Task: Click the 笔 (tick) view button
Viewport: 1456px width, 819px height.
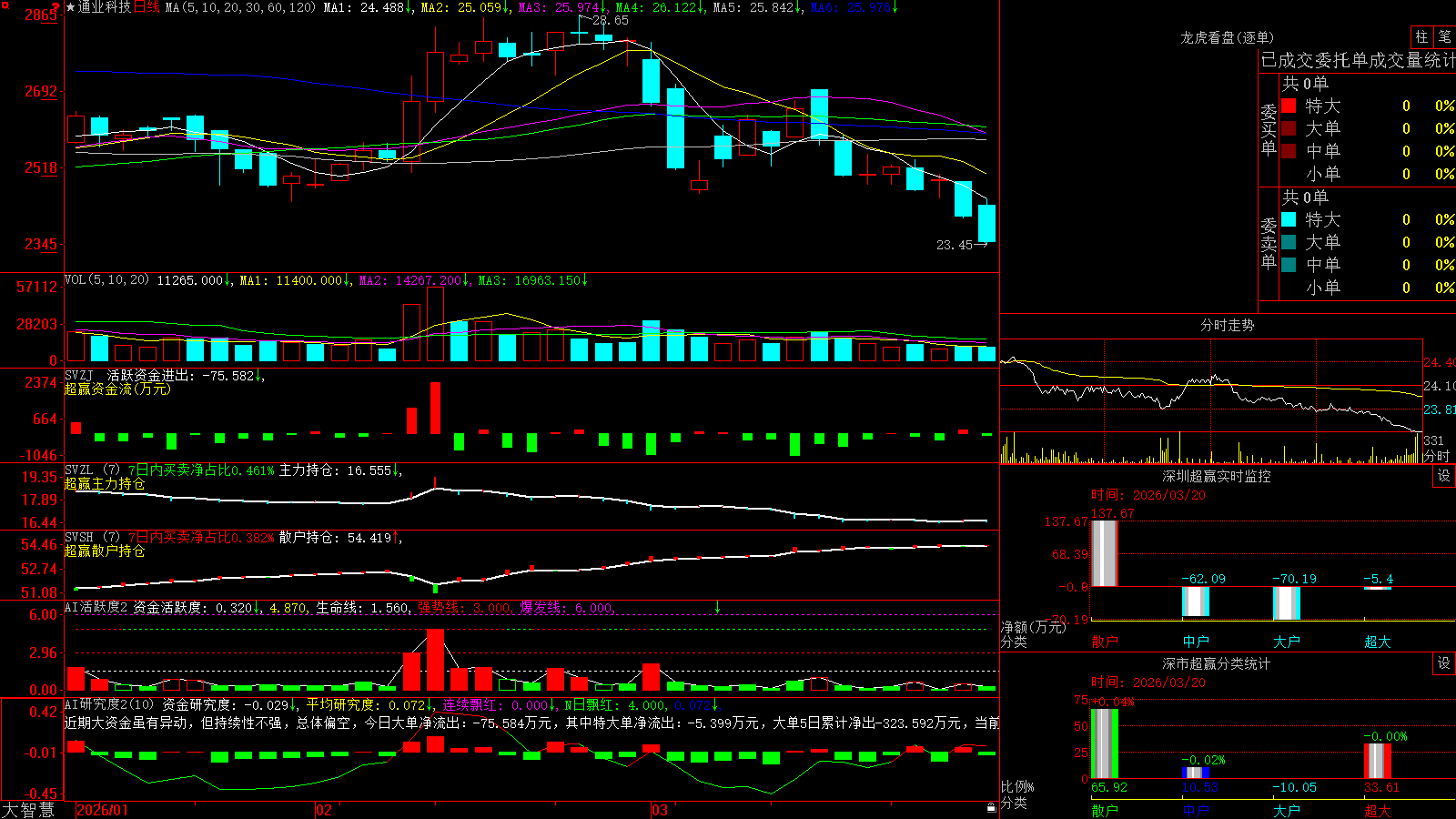Action: pos(1445,37)
